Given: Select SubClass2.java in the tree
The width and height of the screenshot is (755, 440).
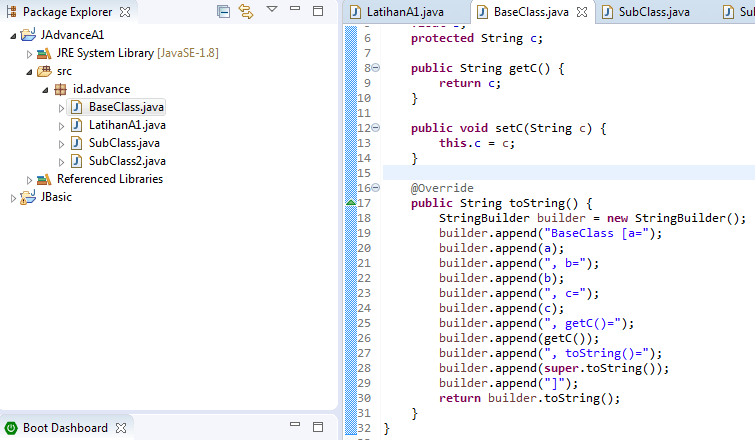Looking at the screenshot, I should 127,161.
